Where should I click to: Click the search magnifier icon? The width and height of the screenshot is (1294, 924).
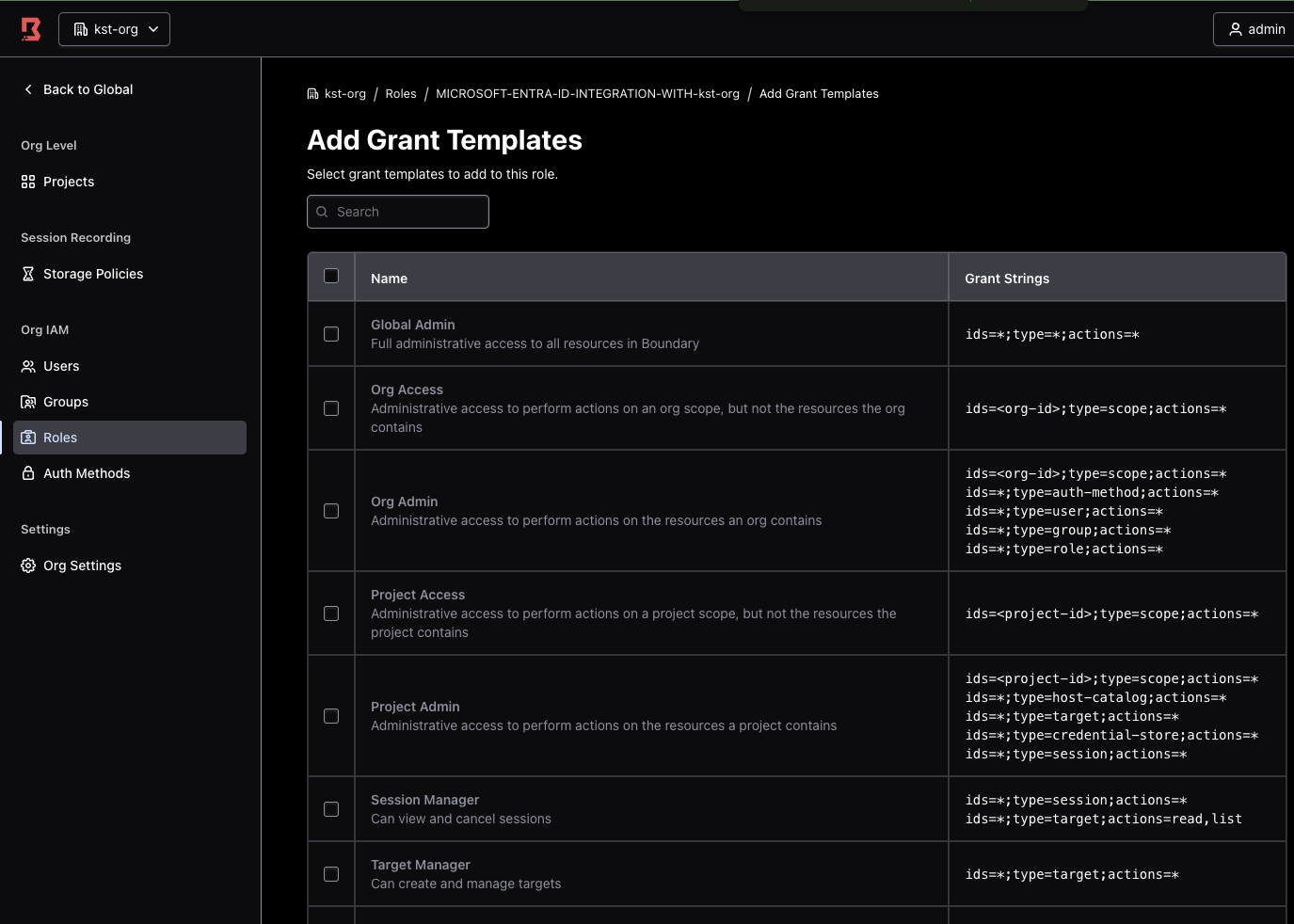tap(322, 212)
